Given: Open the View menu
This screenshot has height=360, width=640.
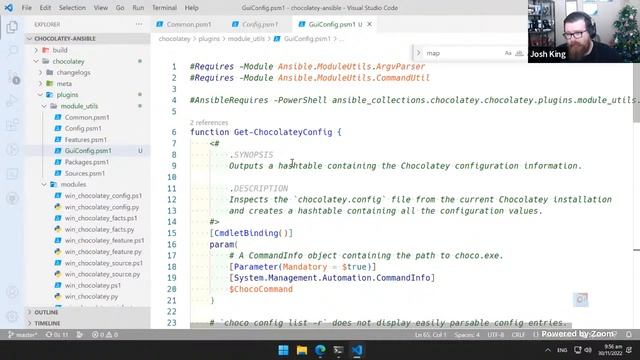Looking at the screenshot, I should coord(101,8).
